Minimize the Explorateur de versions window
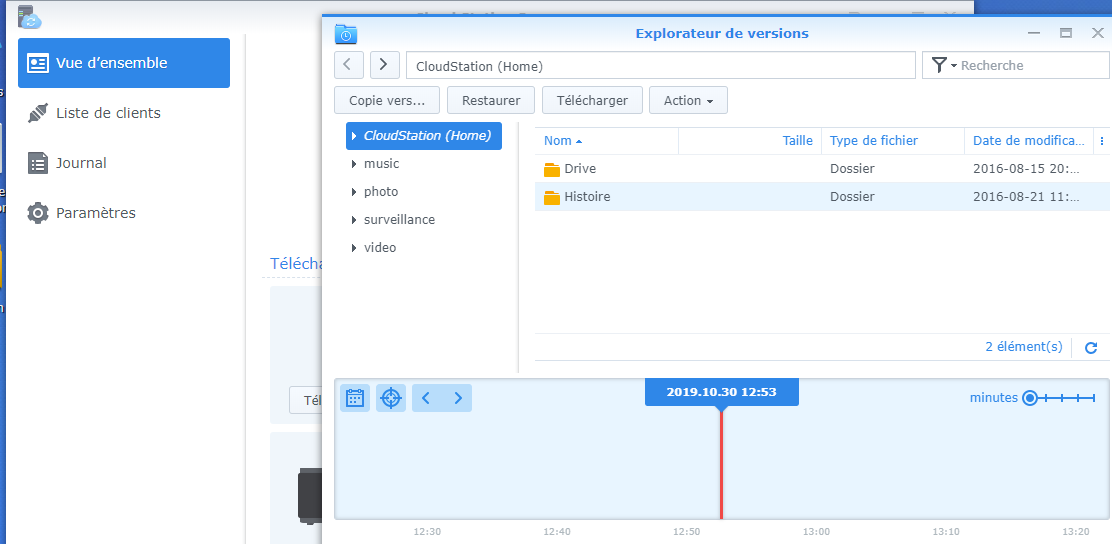1112x544 pixels. 1034,33
